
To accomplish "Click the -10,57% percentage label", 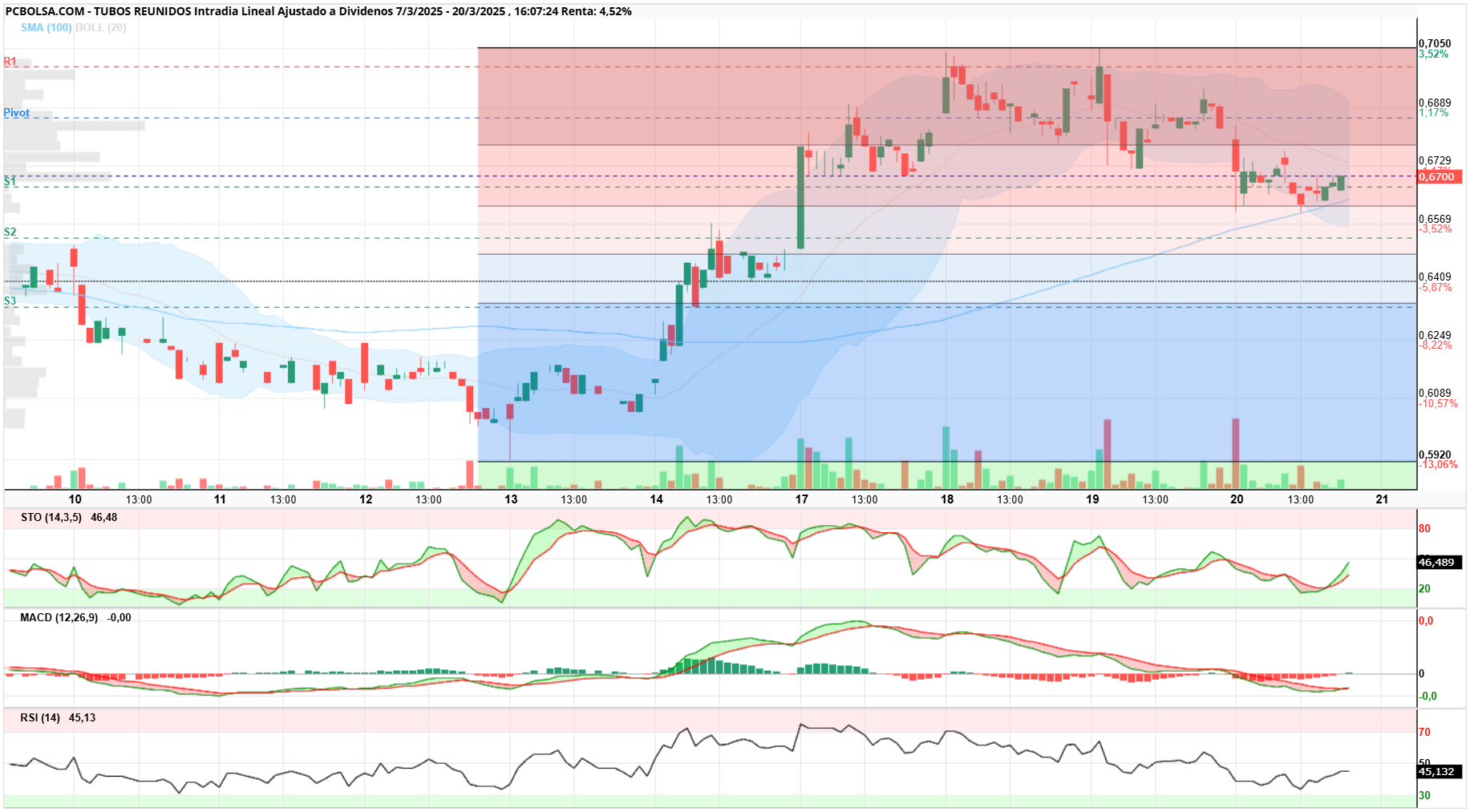I will 1439,403.
